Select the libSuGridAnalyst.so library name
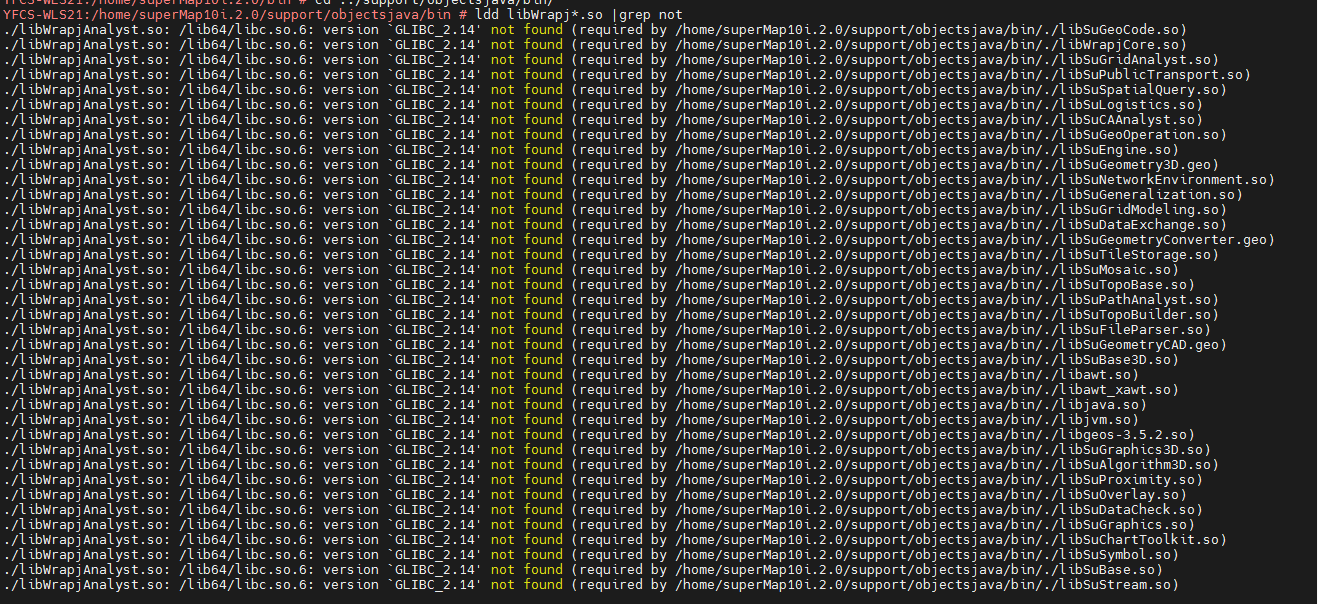The image size is (1318, 604). [x=1135, y=60]
